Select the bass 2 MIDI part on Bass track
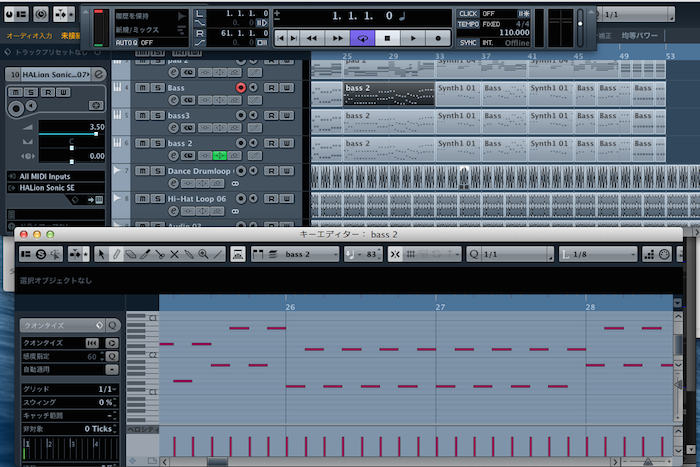 tap(389, 93)
